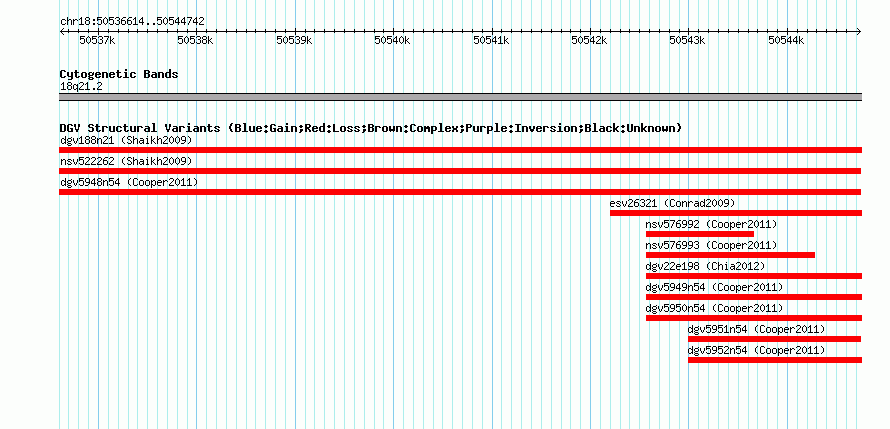Click the esv26321 (Conrad2009) variant label

pos(673,203)
